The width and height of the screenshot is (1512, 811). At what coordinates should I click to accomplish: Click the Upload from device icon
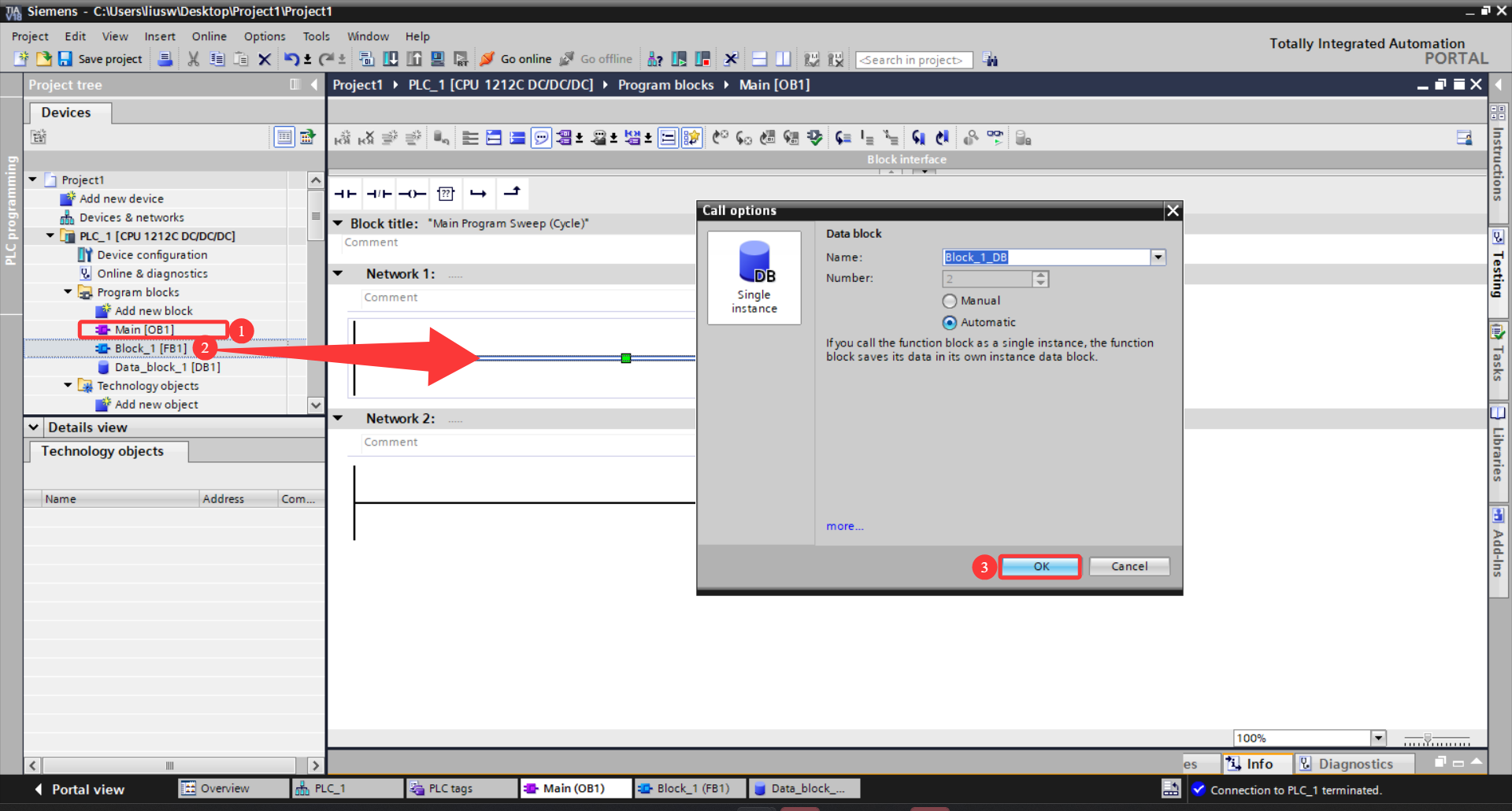(x=414, y=59)
